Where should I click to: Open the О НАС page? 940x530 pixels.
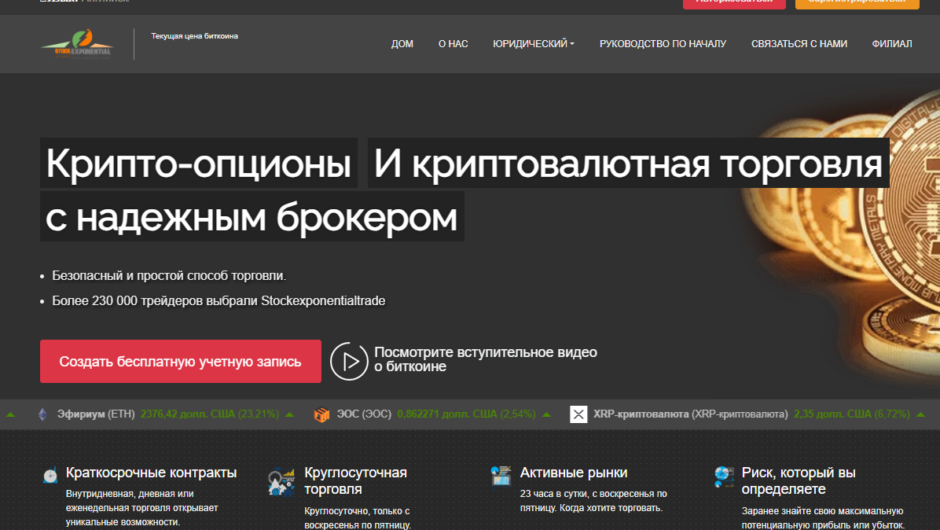(453, 44)
